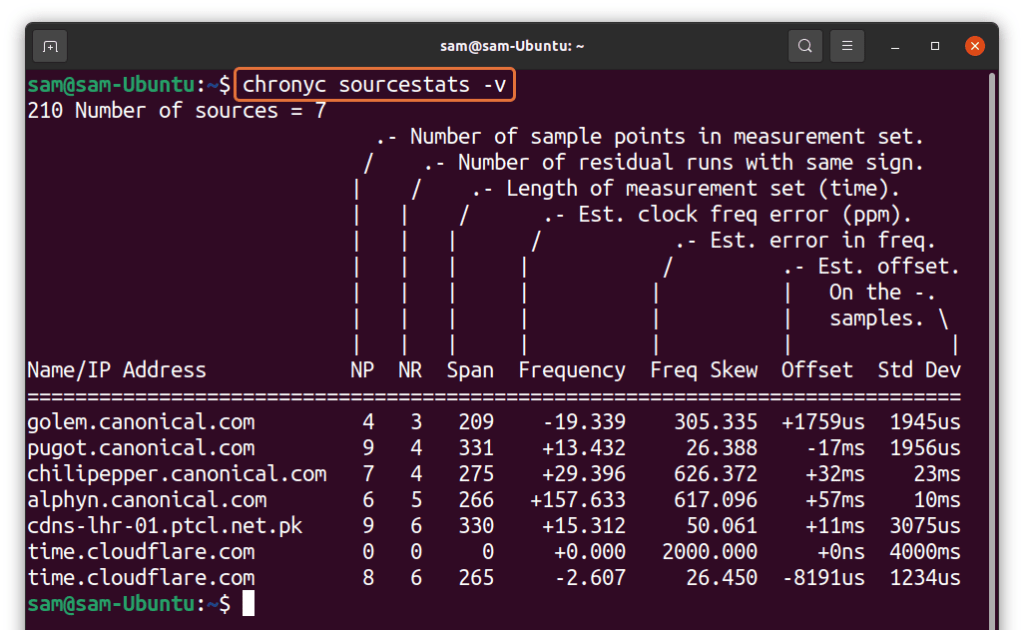
Task: Open a new terminal tab
Action: 50,45
